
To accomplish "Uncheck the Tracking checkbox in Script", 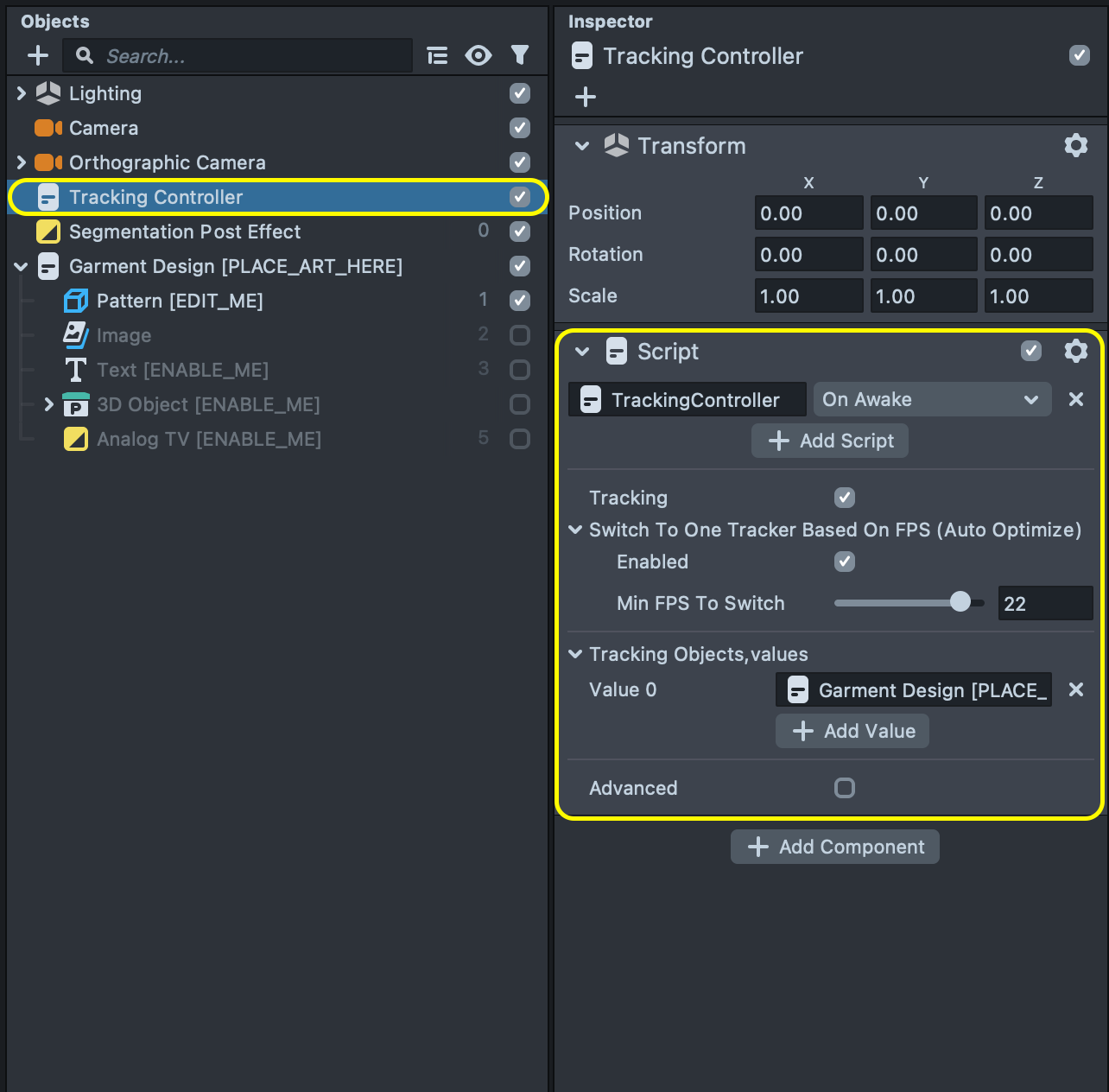I will [x=844, y=498].
